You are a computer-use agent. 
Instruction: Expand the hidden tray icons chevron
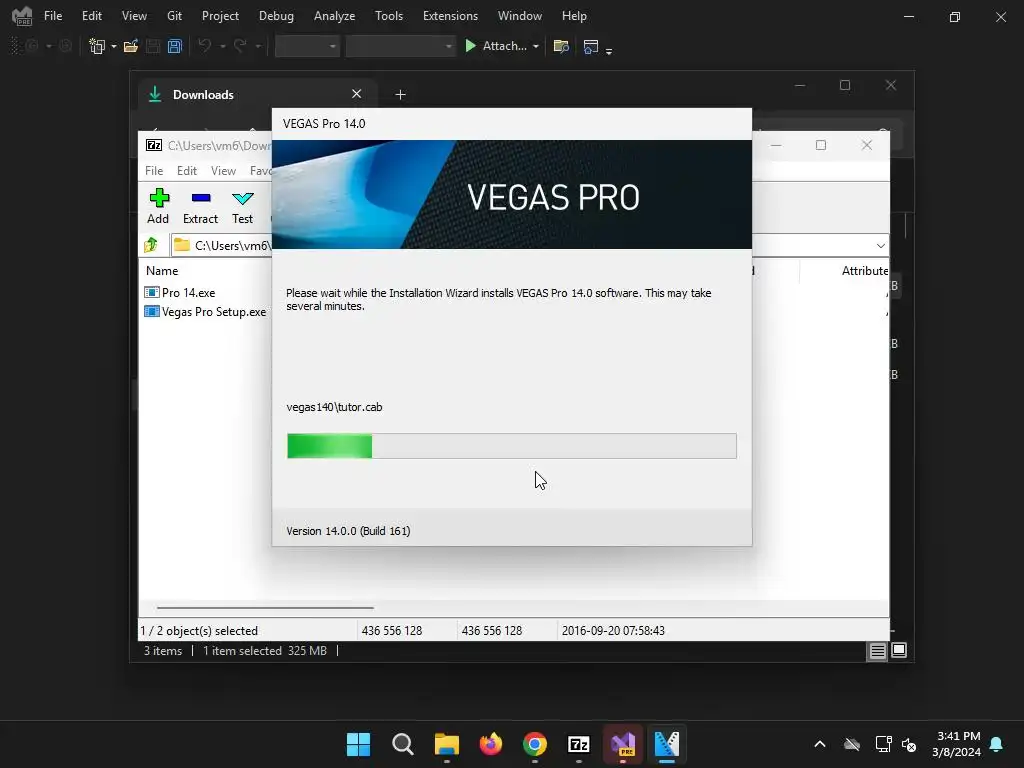pos(820,744)
